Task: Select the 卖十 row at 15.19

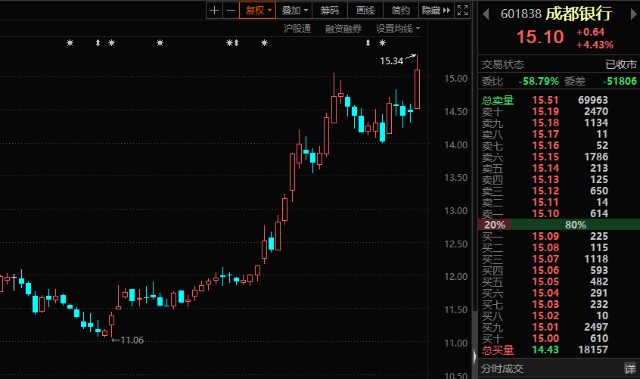Action: point(559,111)
